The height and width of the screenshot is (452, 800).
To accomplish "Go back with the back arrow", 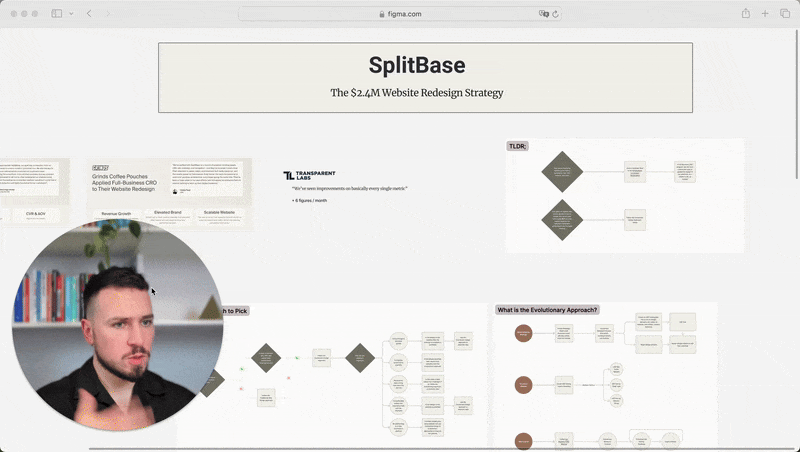I will pos(89,14).
